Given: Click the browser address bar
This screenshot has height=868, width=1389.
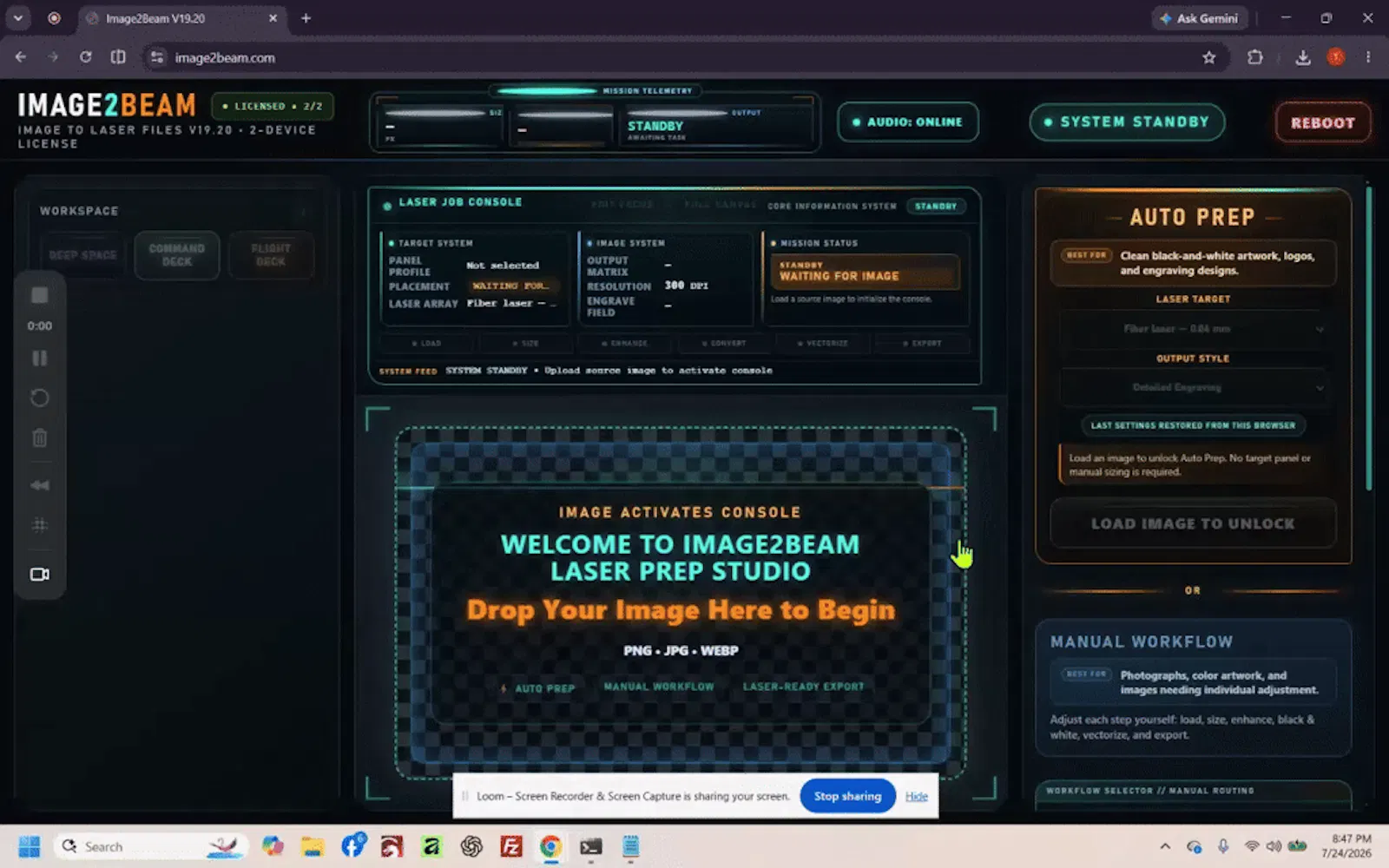Looking at the screenshot, I should (677, 57).
